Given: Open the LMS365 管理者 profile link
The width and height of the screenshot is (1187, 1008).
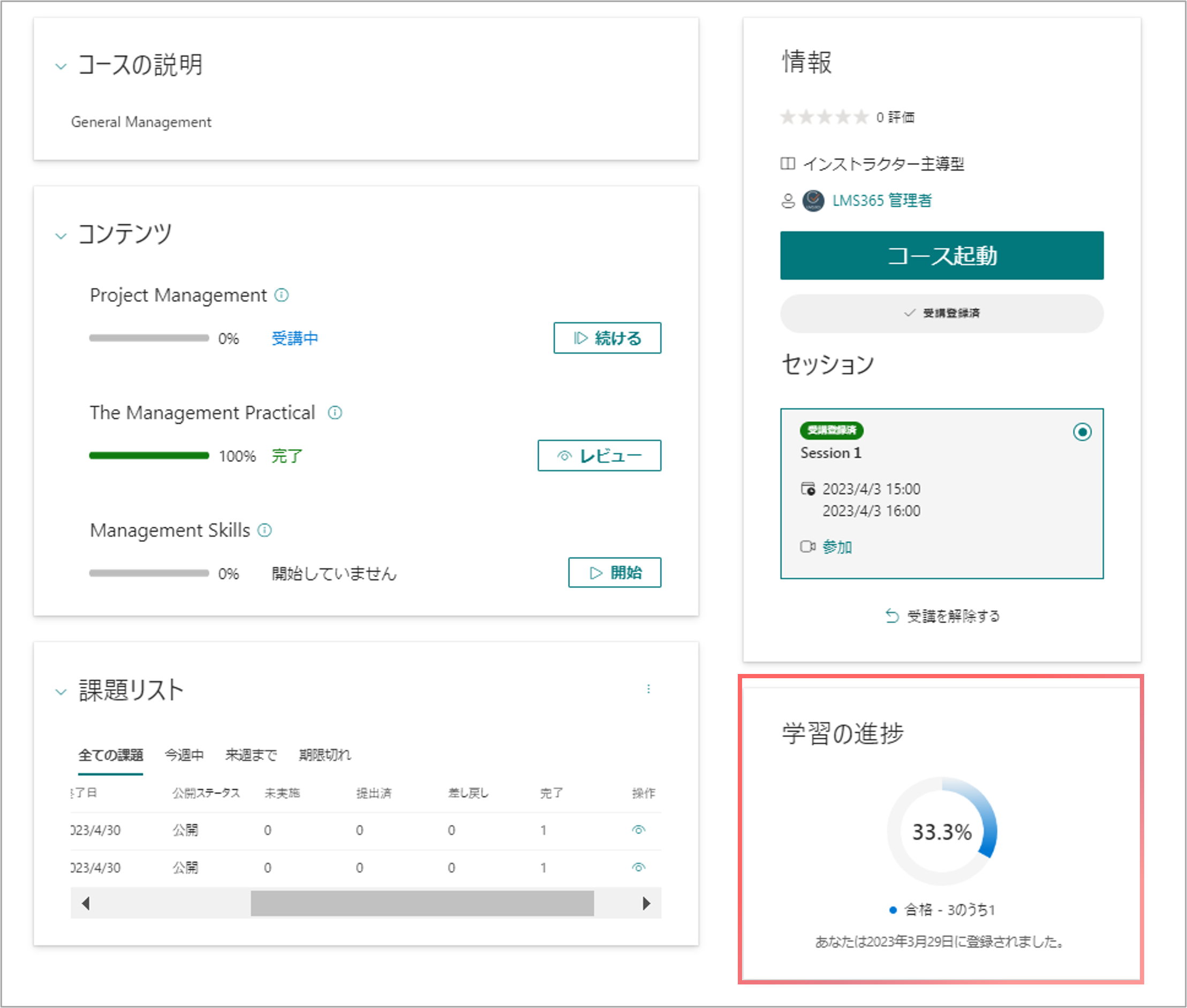Looking at the screenshot, I should click(x=881, y=200).
